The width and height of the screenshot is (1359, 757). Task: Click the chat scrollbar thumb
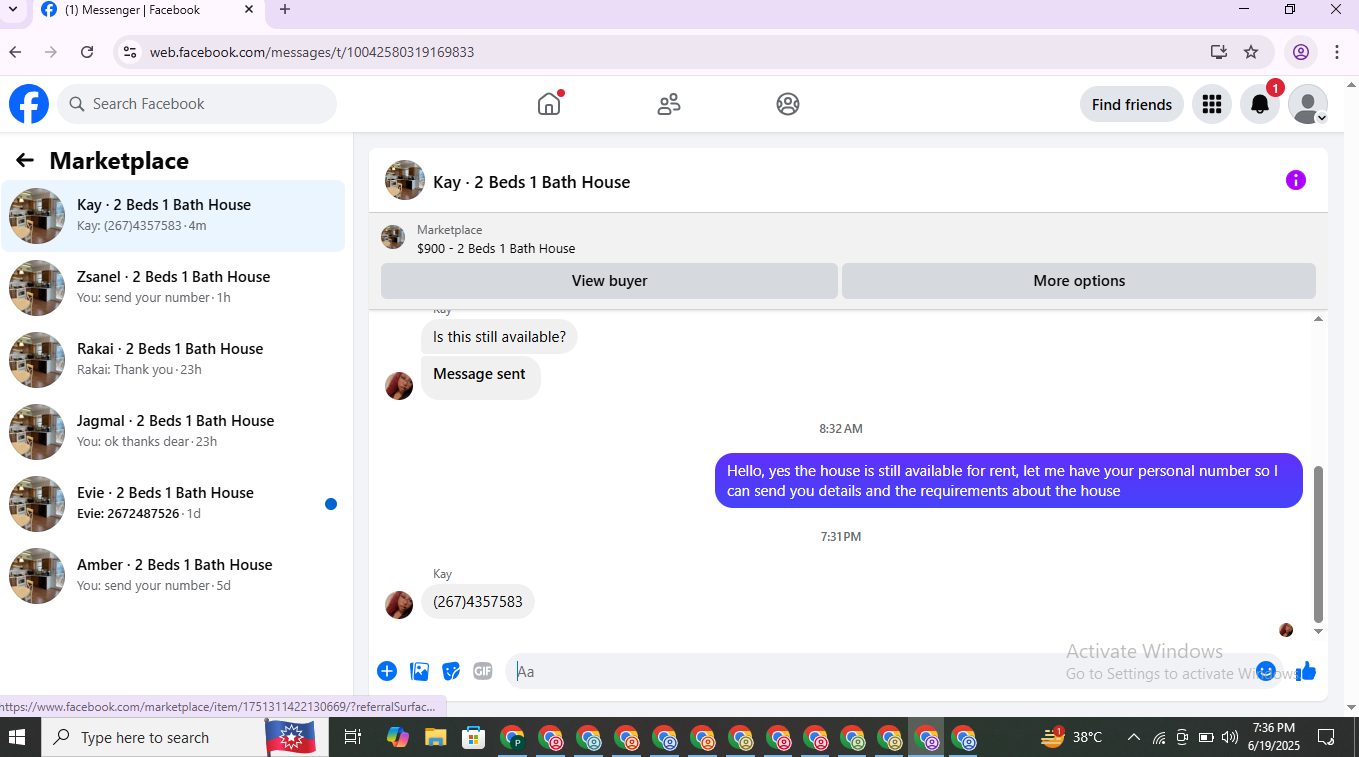[1318, 544]
